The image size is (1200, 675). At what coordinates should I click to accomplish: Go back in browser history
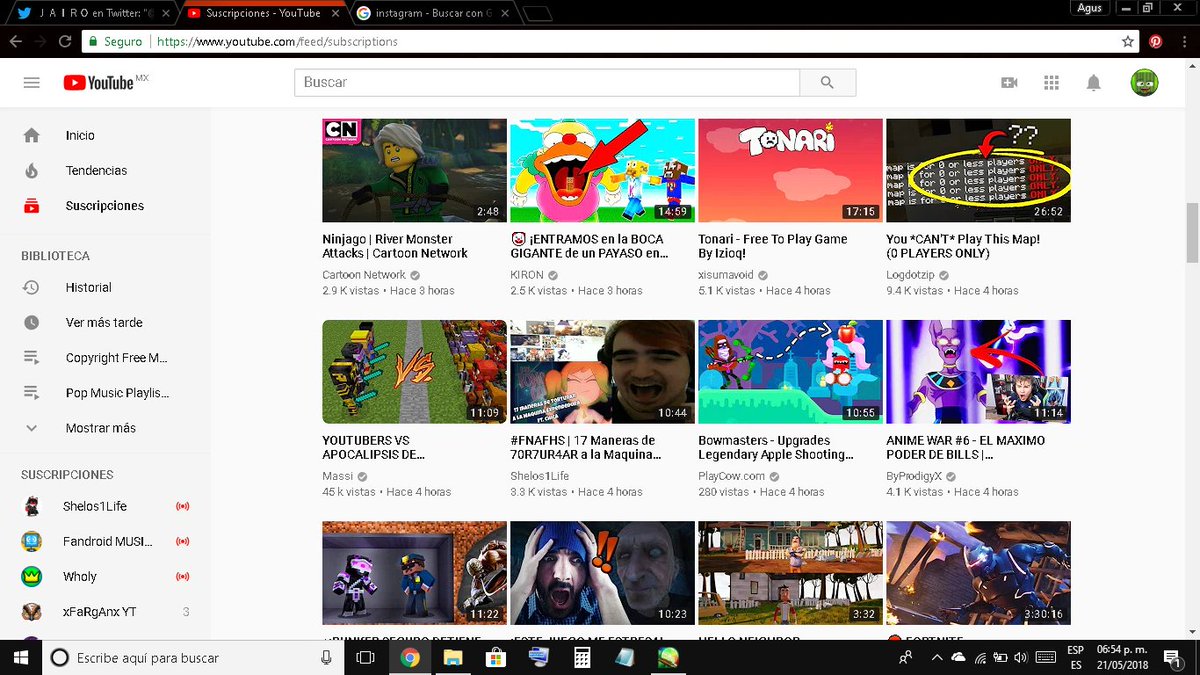tap(15, 42)
